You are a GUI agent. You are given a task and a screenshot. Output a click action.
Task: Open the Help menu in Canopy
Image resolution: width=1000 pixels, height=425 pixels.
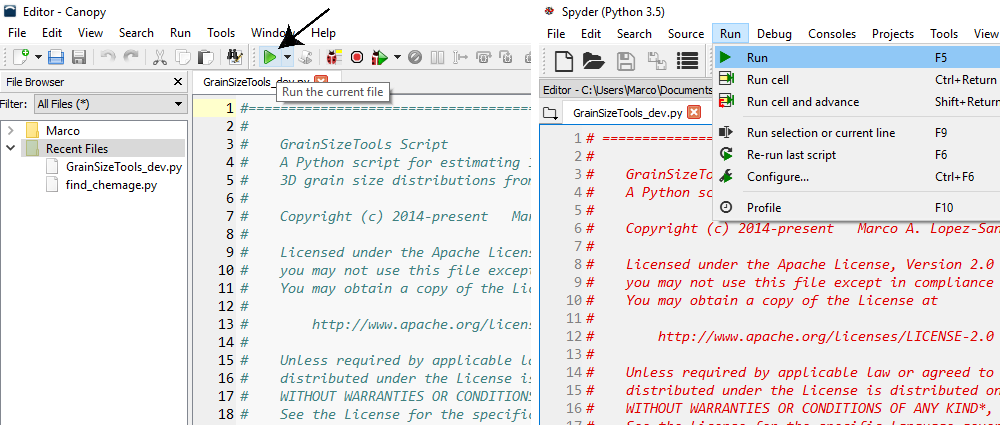click(323, 33)
